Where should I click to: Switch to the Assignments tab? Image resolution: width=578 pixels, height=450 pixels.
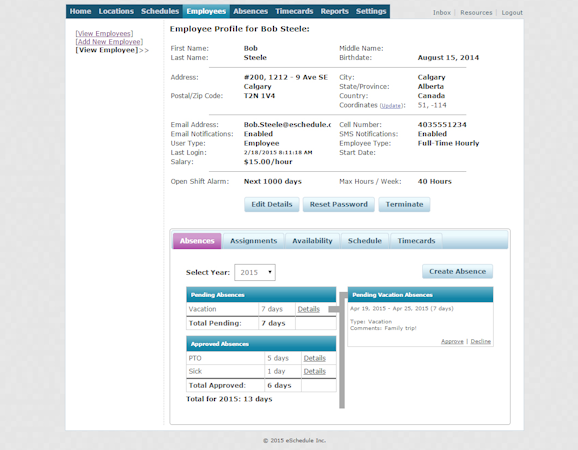click(x=253, y=241)
